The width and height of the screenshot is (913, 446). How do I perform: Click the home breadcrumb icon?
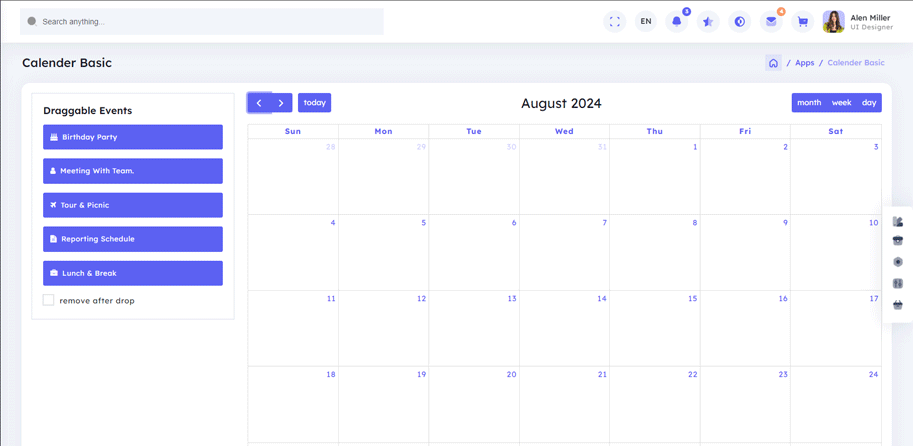pos(773,63)
